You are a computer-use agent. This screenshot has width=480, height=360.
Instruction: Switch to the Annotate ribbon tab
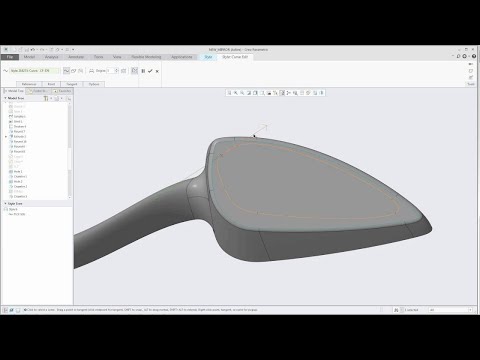tap(76, 57)
